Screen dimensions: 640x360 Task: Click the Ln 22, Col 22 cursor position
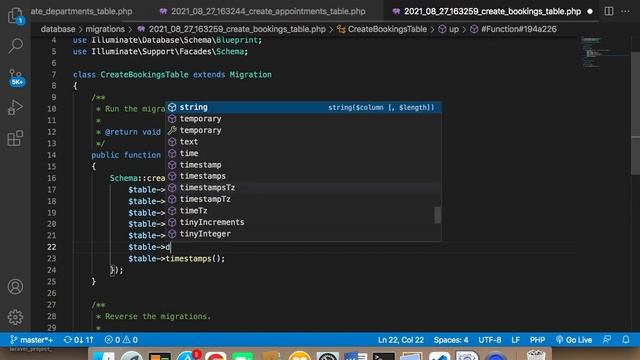point(400,340)
